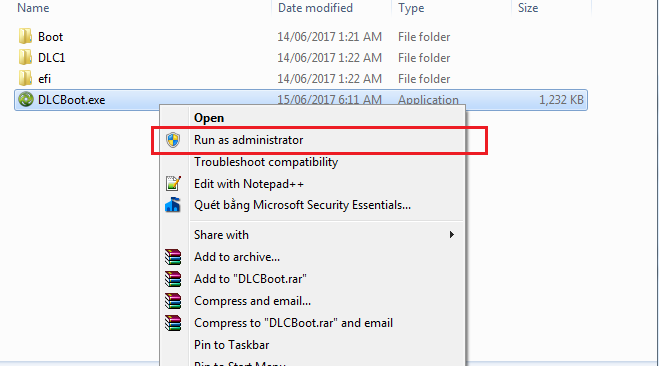Screen dimensions: 659x366
Task: Select Compress to "DLCBoot.rar" and email
Action: coord(293,323)
